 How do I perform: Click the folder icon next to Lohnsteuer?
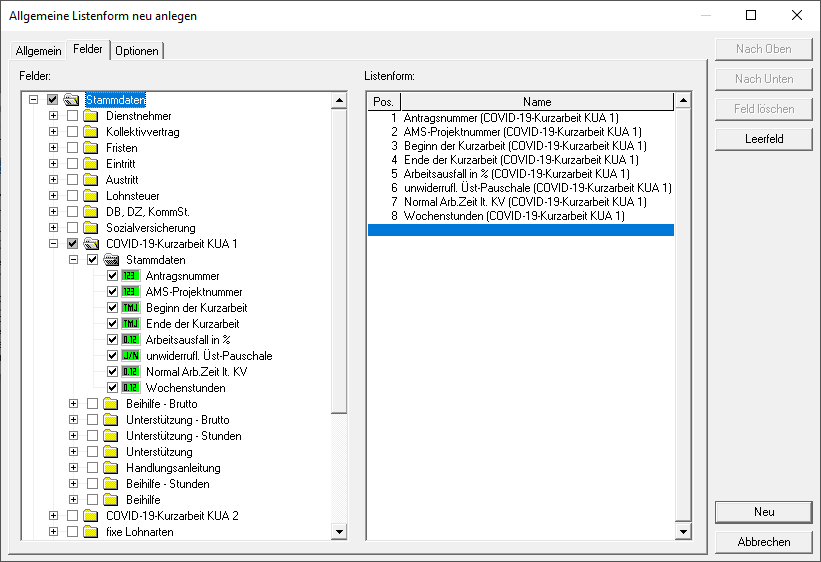click(91, 196)
